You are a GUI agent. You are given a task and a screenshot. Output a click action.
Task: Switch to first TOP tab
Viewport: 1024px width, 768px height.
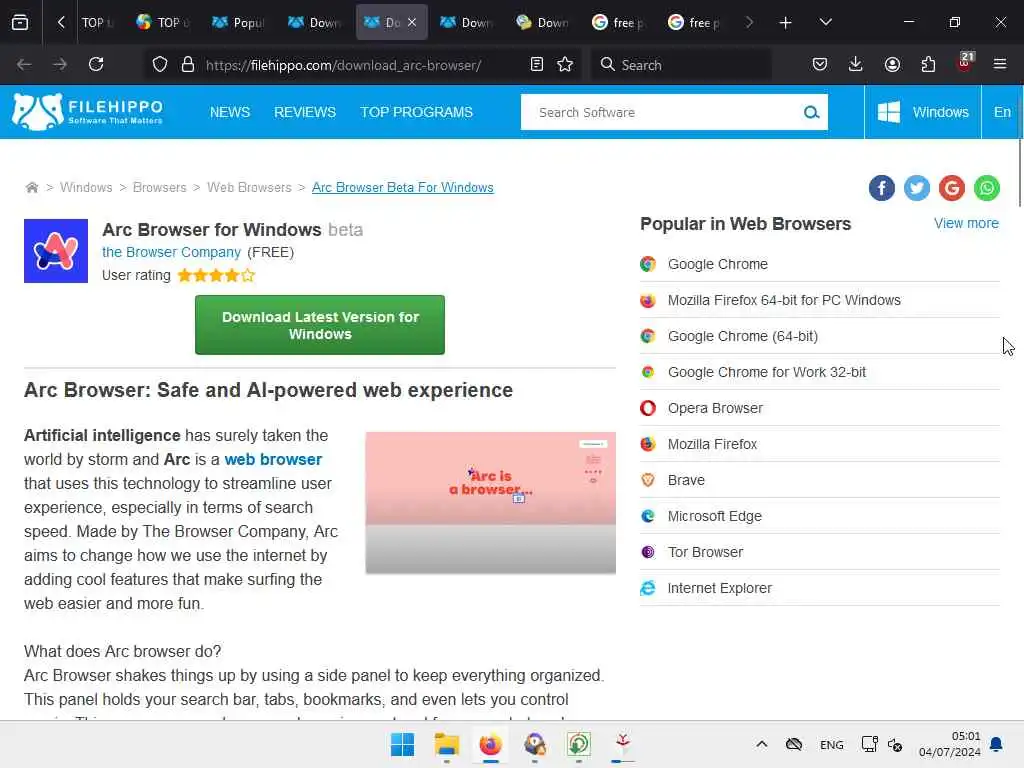click(x=96, y=23)
